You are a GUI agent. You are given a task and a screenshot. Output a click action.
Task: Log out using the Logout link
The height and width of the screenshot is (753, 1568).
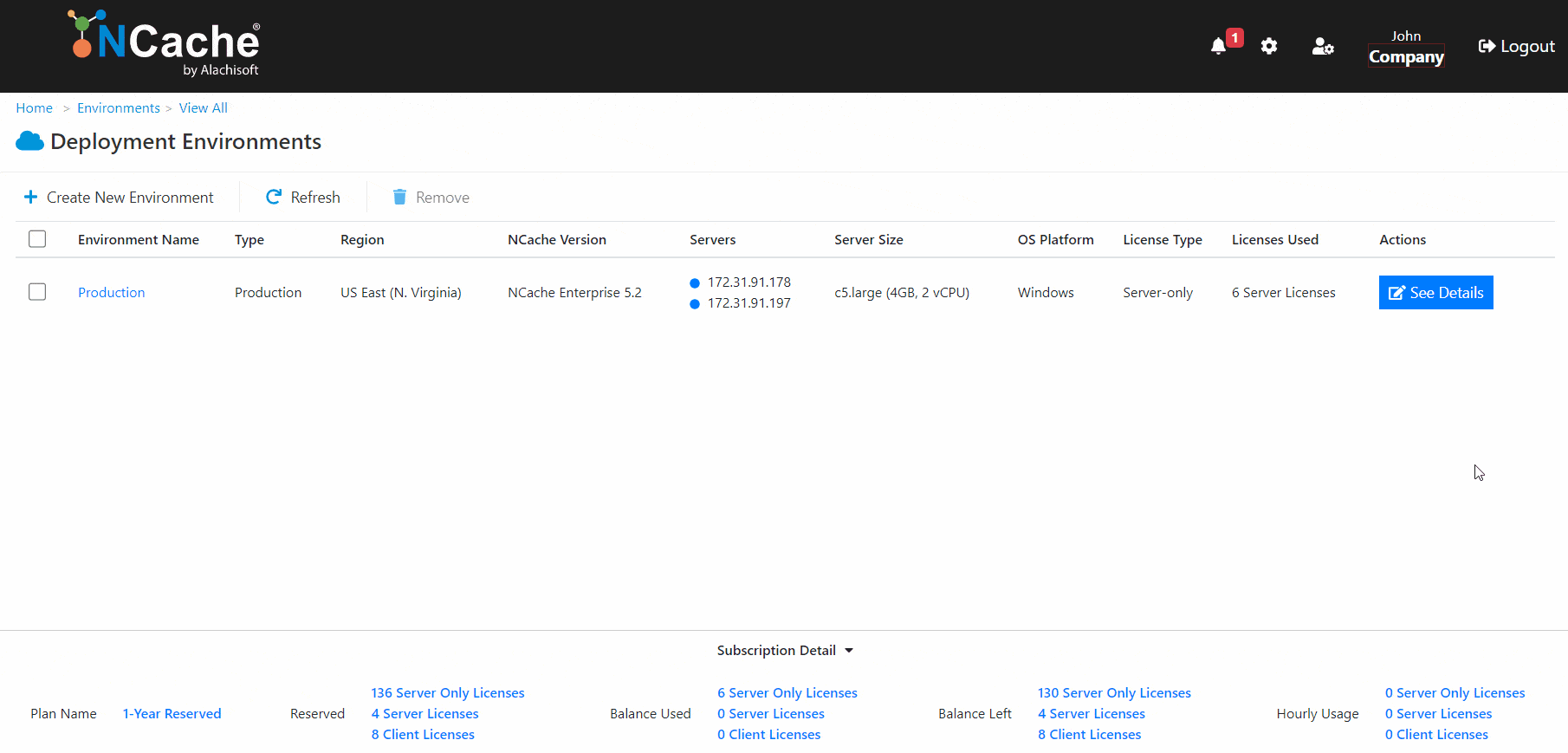click(x=1516, y=47)
